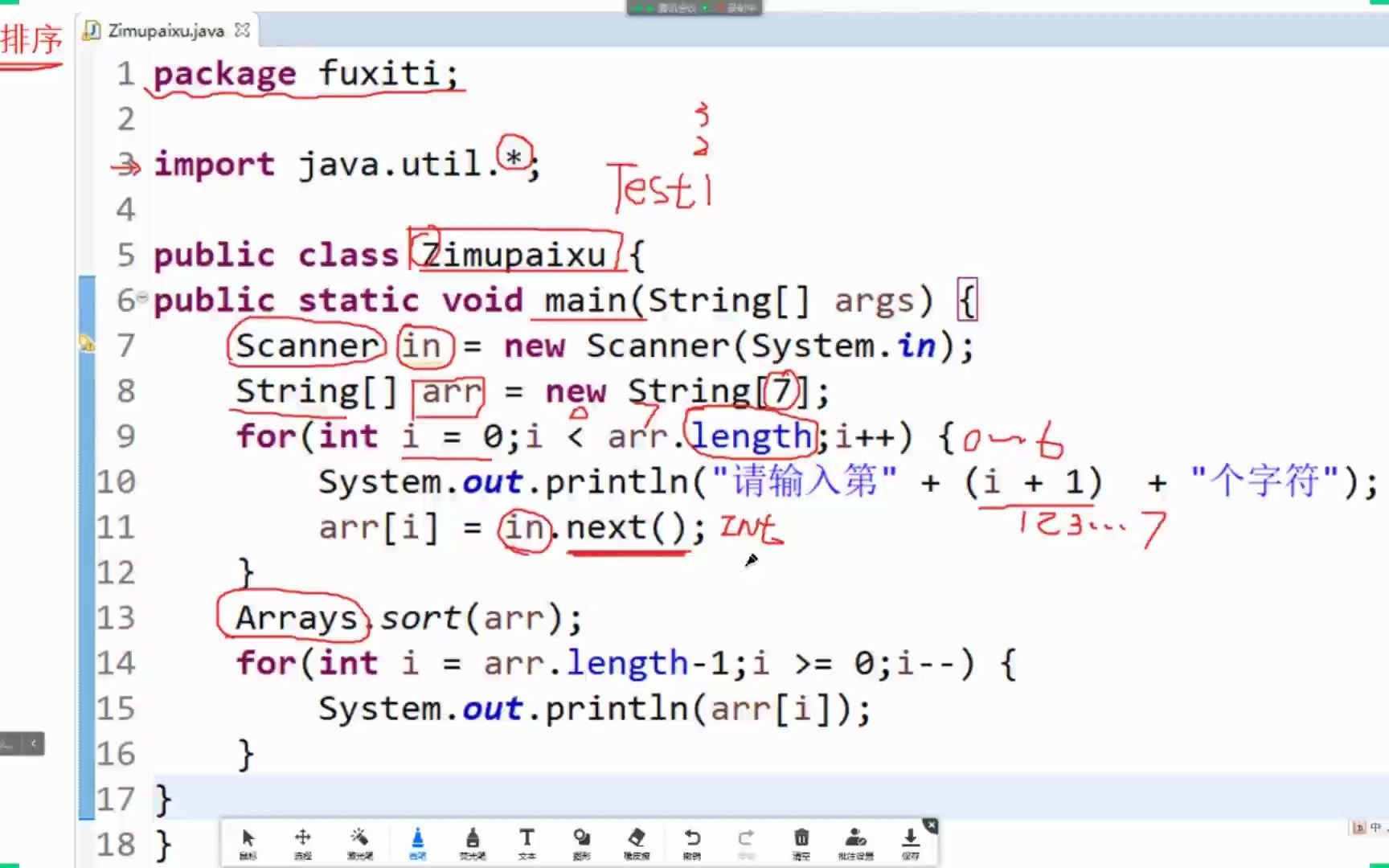Screen dimensions: 1389x868
Task: Click the Tencent Meeting recording indicator
Action: tap(694, 8)
